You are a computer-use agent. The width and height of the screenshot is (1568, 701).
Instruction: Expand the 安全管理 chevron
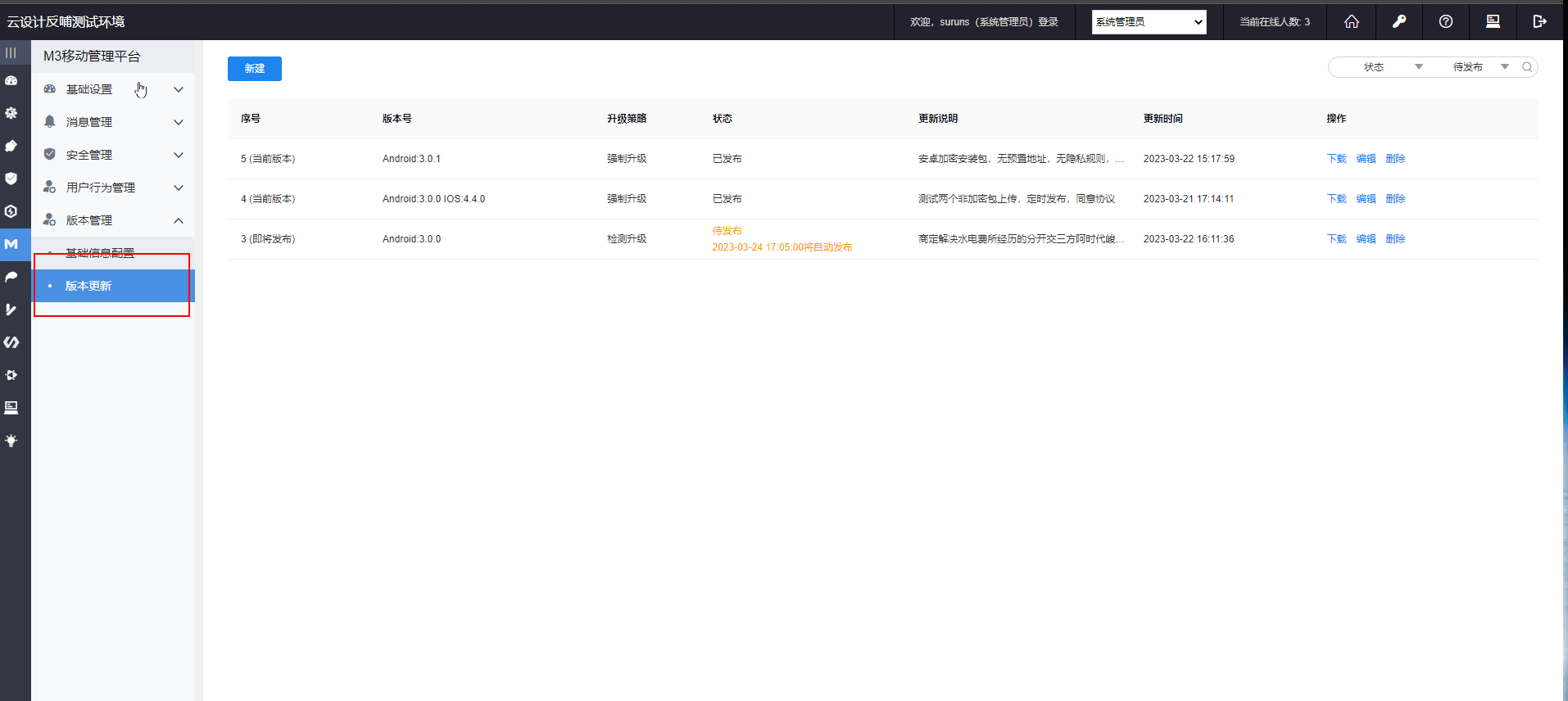coord(179,155)
